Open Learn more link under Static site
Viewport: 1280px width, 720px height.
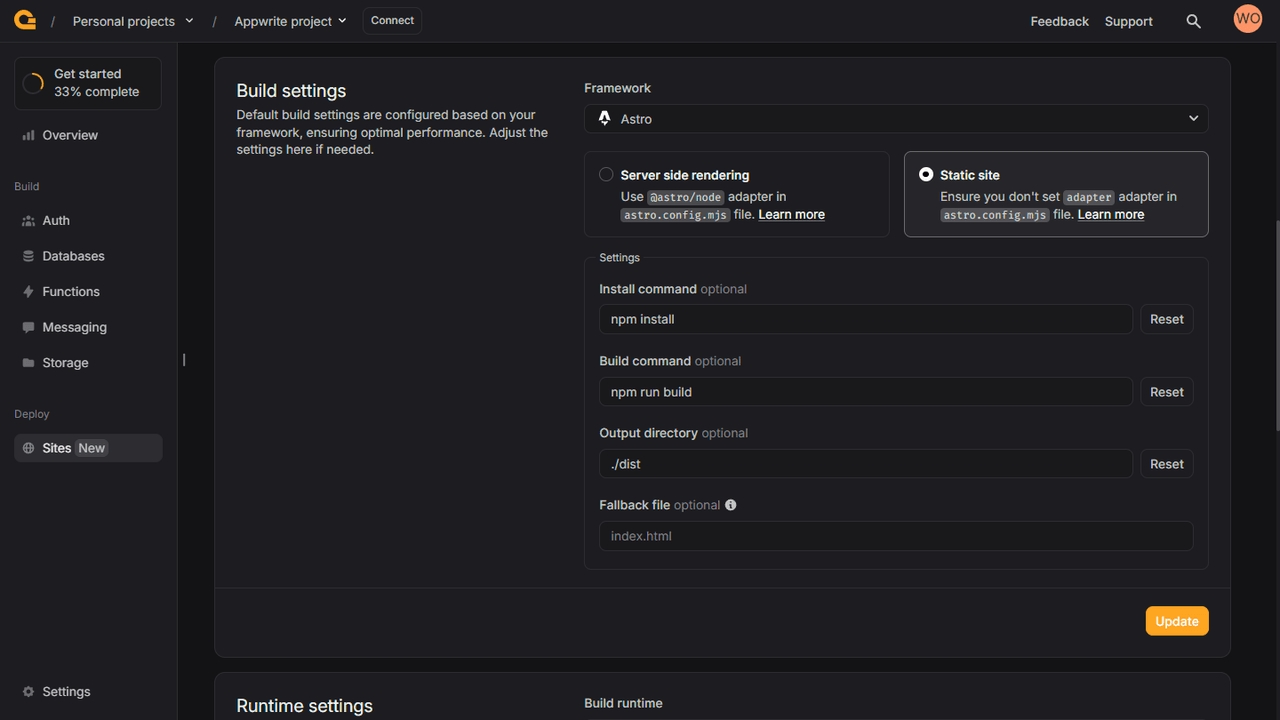(x=1110, y=215)
